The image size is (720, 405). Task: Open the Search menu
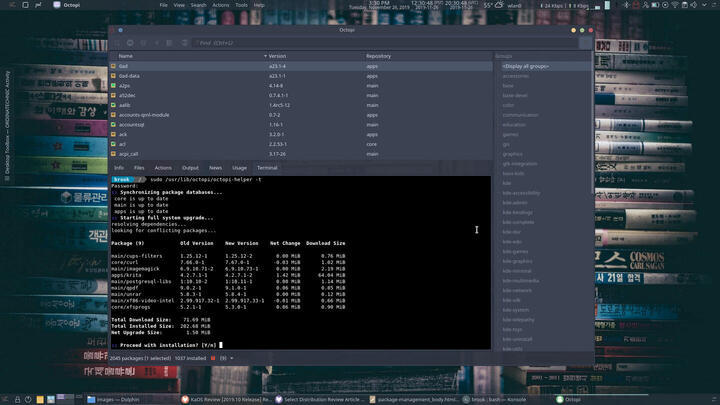[x=198, y=5]
